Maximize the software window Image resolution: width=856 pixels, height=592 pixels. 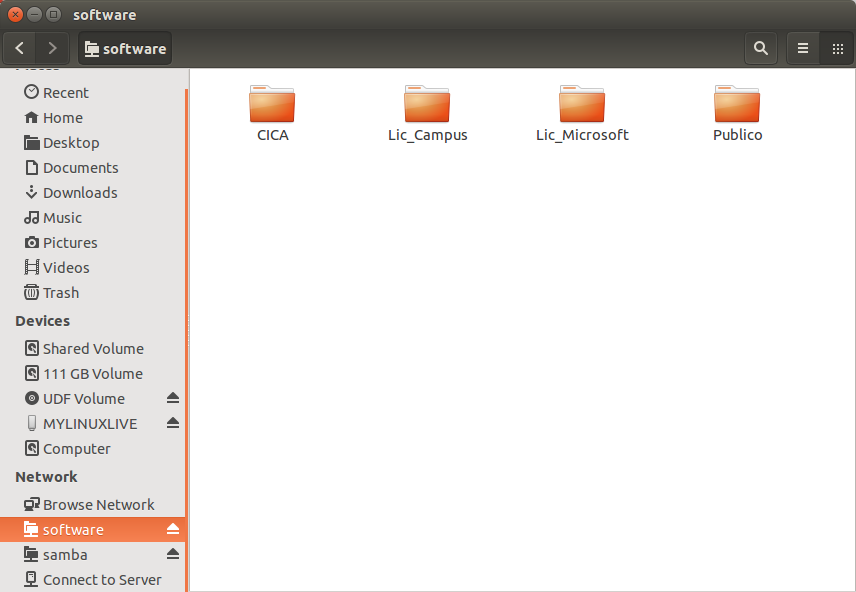(x=54, y=15)
